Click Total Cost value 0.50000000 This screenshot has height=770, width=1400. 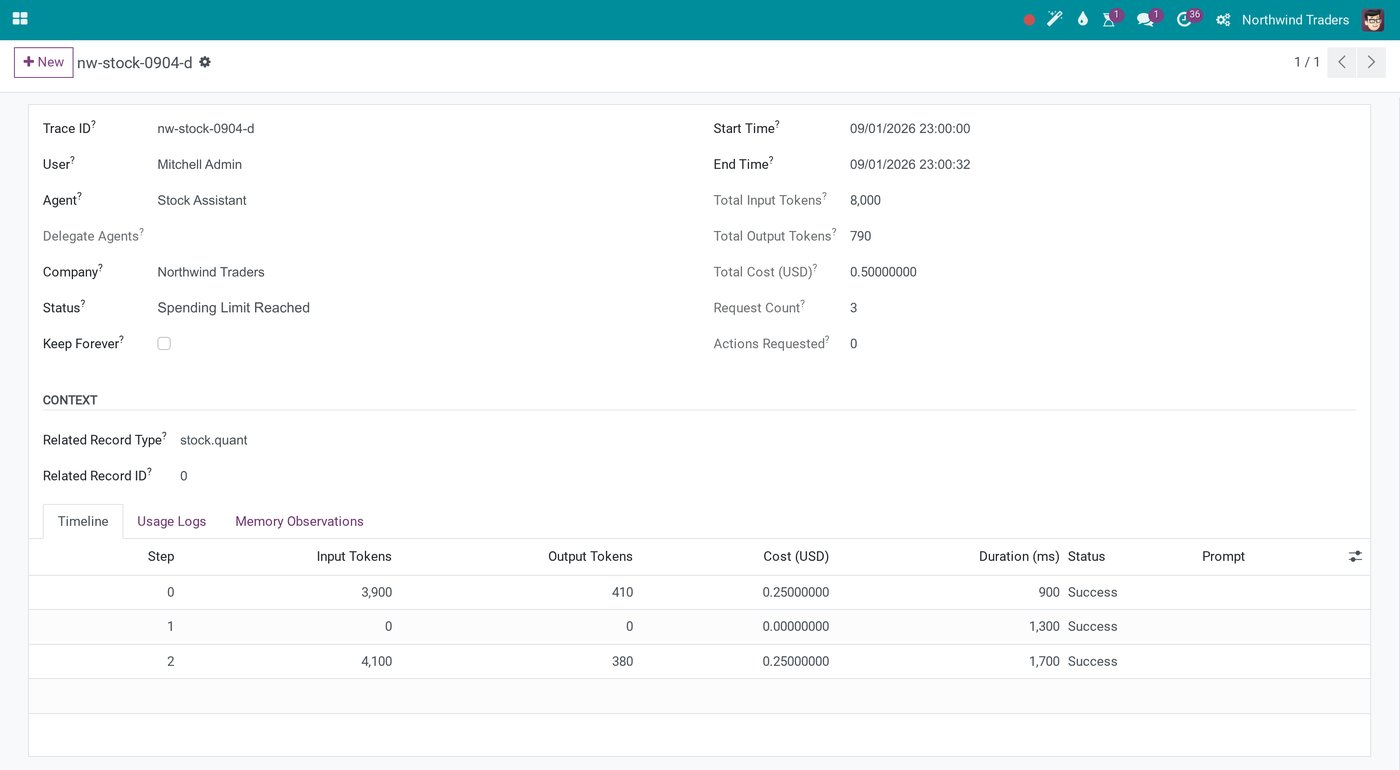tap(883, 272)
